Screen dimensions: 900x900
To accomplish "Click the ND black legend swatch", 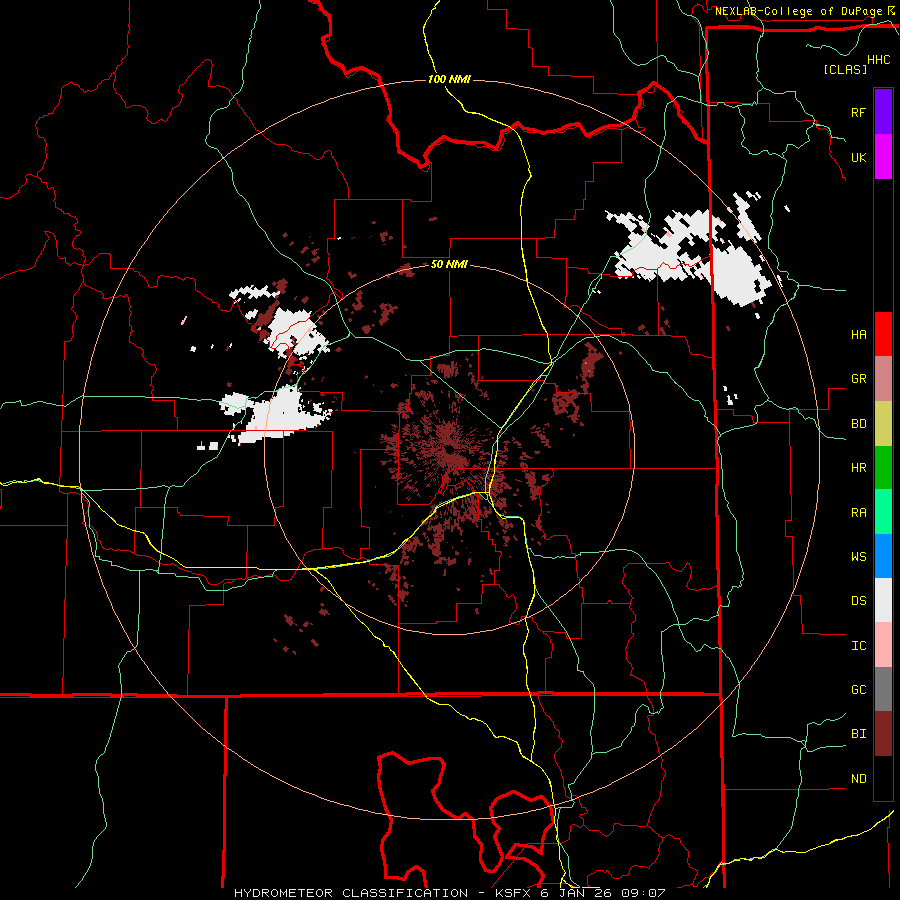I will [883, 778].
